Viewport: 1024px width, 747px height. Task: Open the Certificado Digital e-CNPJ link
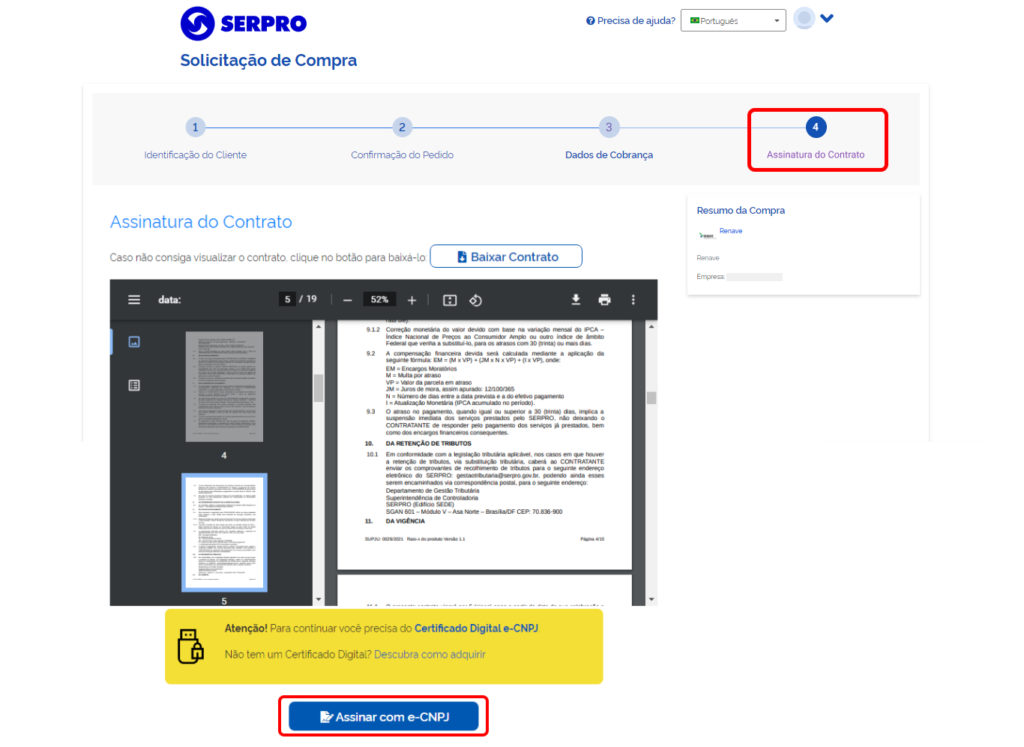[476, 628]
